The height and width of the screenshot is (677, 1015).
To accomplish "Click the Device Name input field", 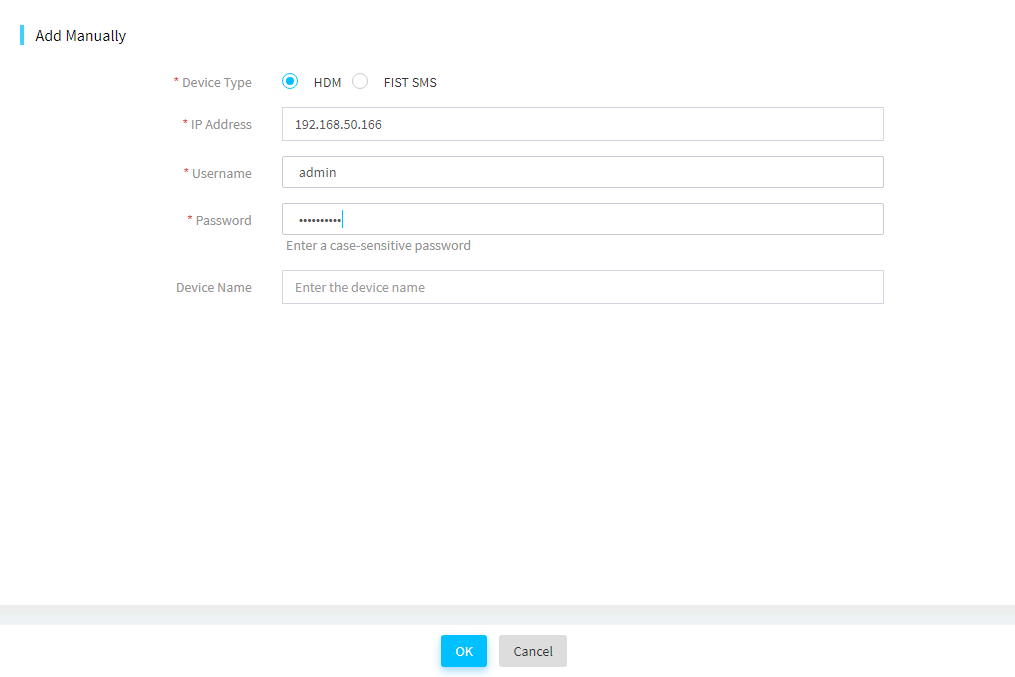I will [x=583, y=287].
